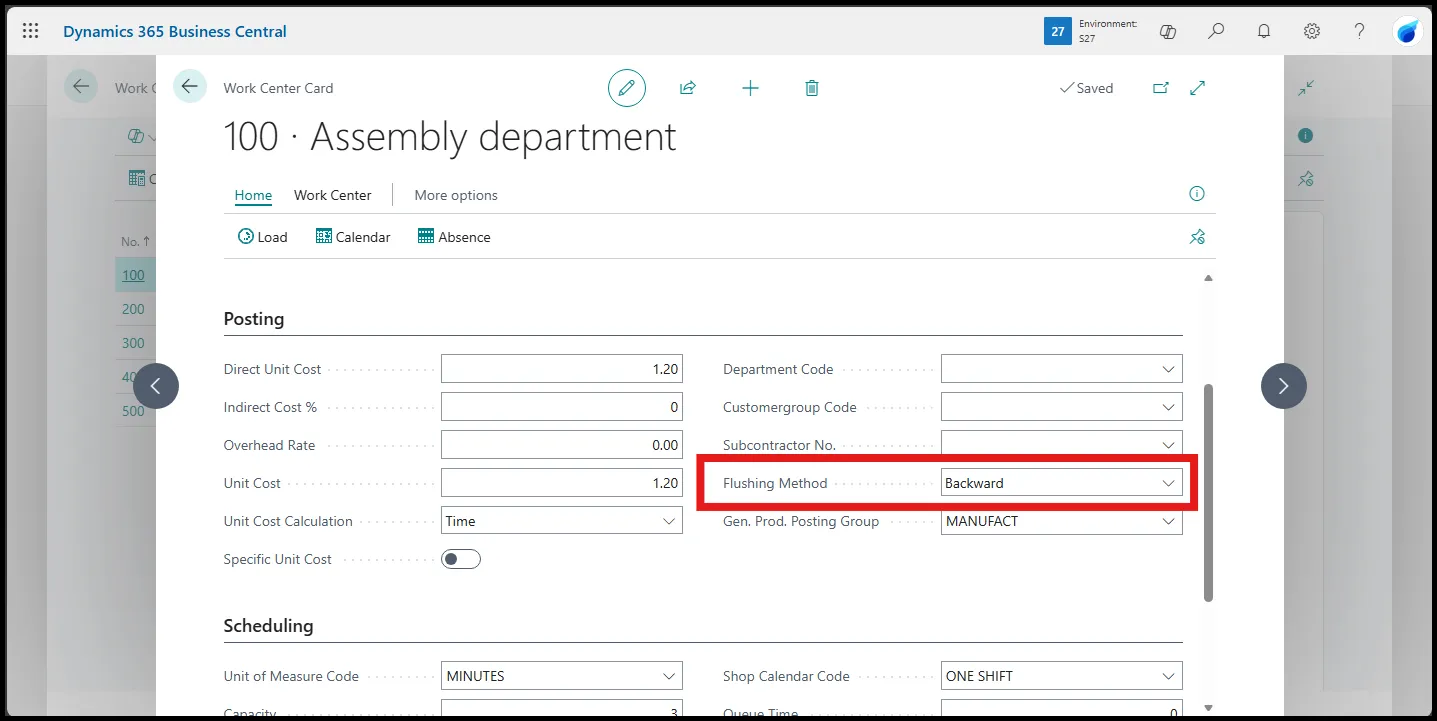Open the Calendar action
The image size is (1437, 721).
pos(353,237)
